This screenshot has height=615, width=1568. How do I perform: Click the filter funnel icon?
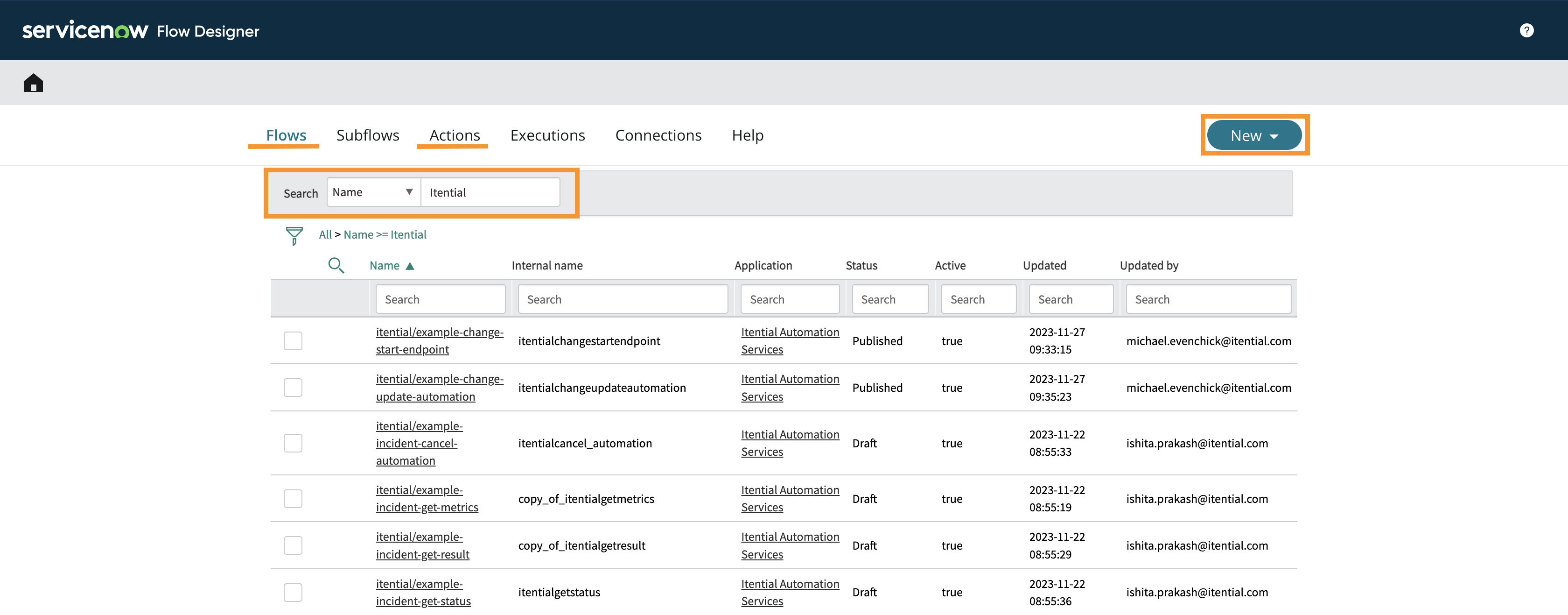[x=294, y=235]
